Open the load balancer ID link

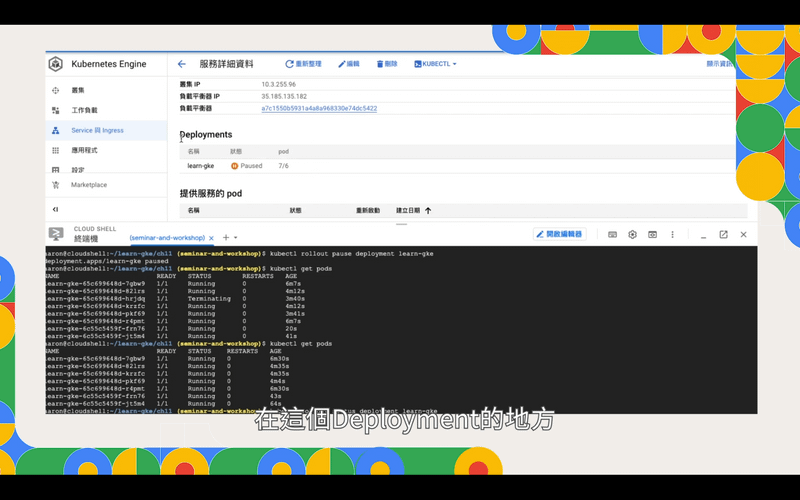[319, 108]
